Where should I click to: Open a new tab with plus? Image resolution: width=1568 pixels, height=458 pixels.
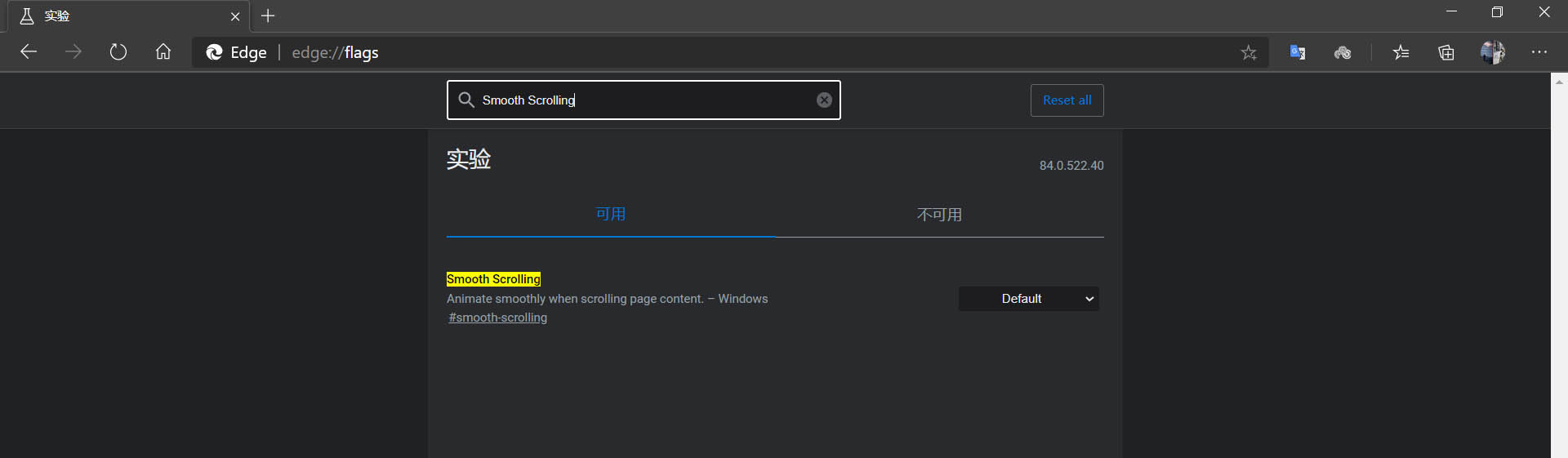(268, 16)
